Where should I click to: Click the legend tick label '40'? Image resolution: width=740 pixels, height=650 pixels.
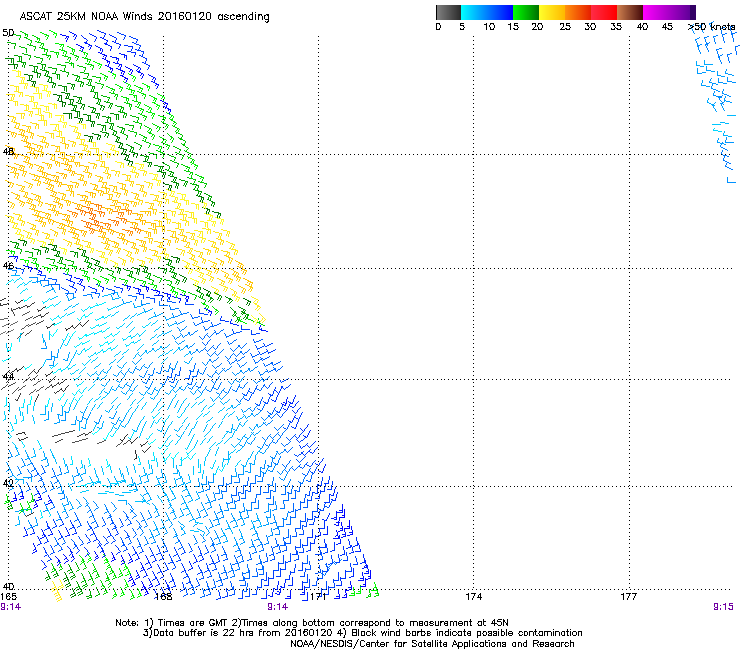click(642, 27)
